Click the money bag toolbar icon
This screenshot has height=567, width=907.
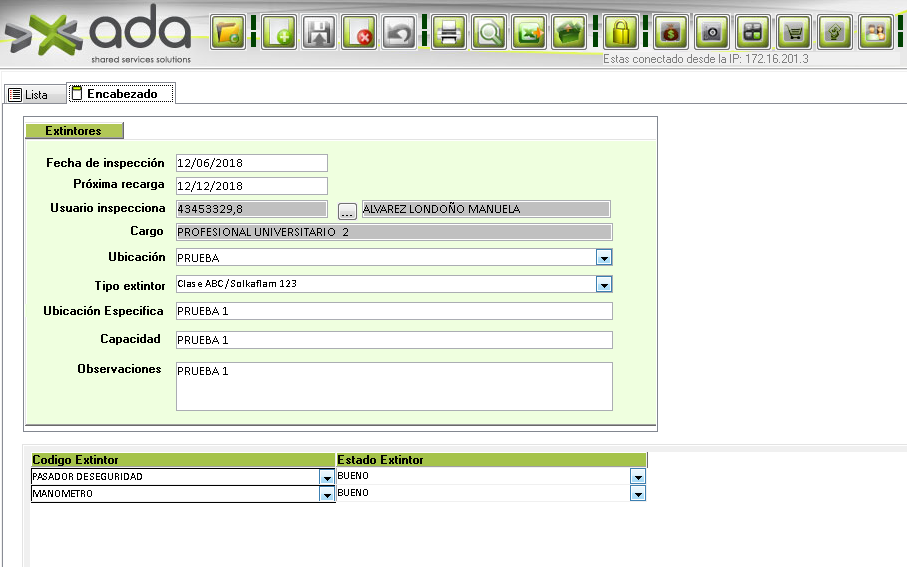coord(671,33)
